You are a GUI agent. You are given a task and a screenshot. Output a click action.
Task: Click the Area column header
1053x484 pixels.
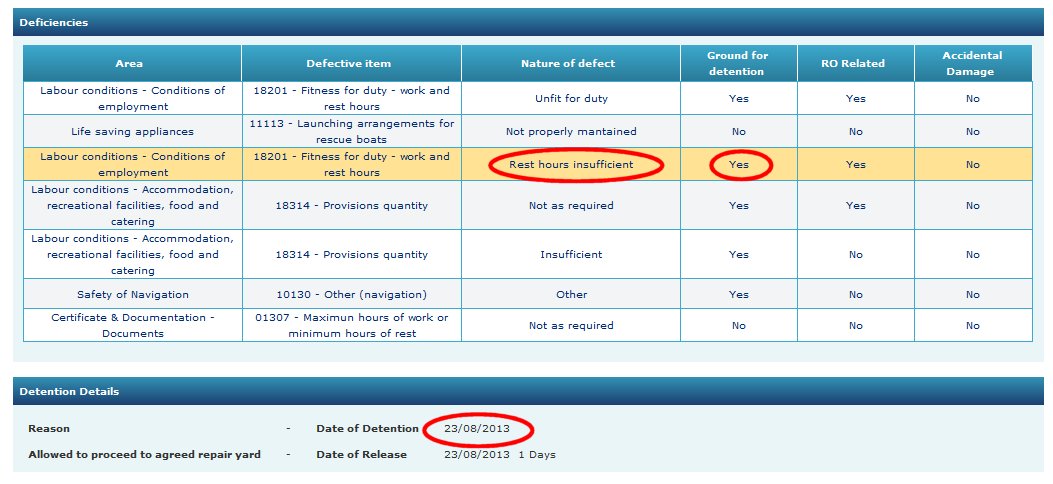click(133, 64)
